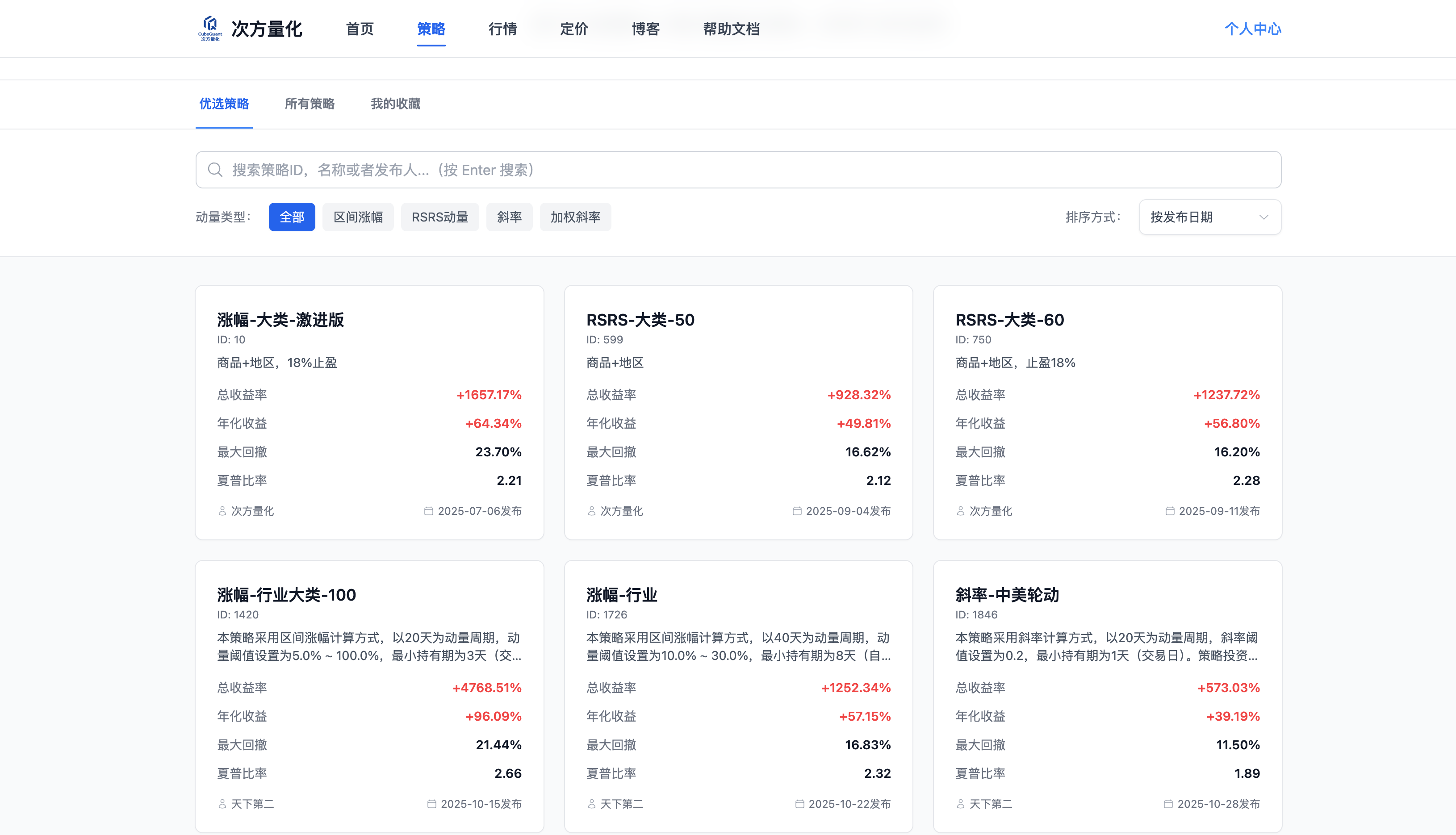Image resolution: width=1456 pixels, height=835 pixels.
Task: Click author icon on 涨幅-行业 card
Action: click(591, 804)
